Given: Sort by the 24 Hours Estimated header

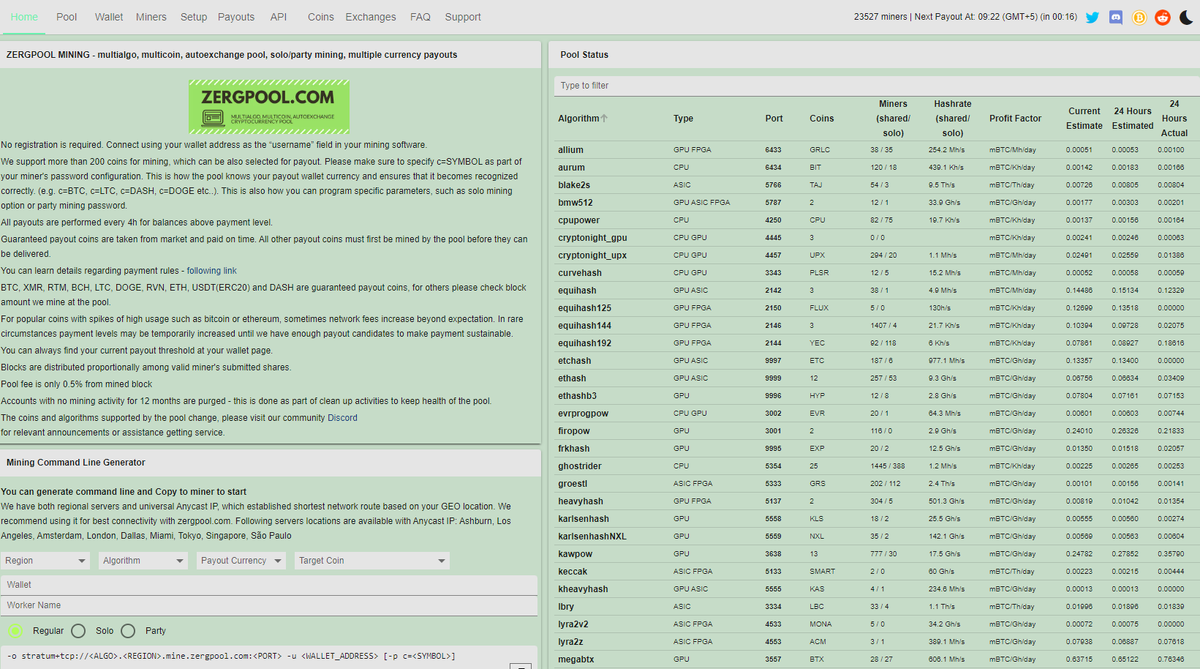Looking at the screenshot, I should point(1133,118).
